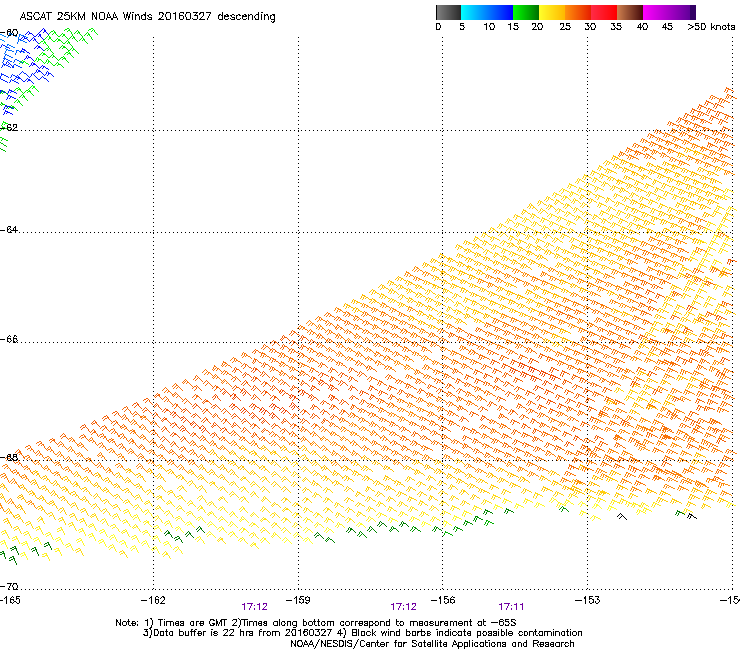
Task: Click the red 30-35 knots legend segment
Action: (604, 12)
